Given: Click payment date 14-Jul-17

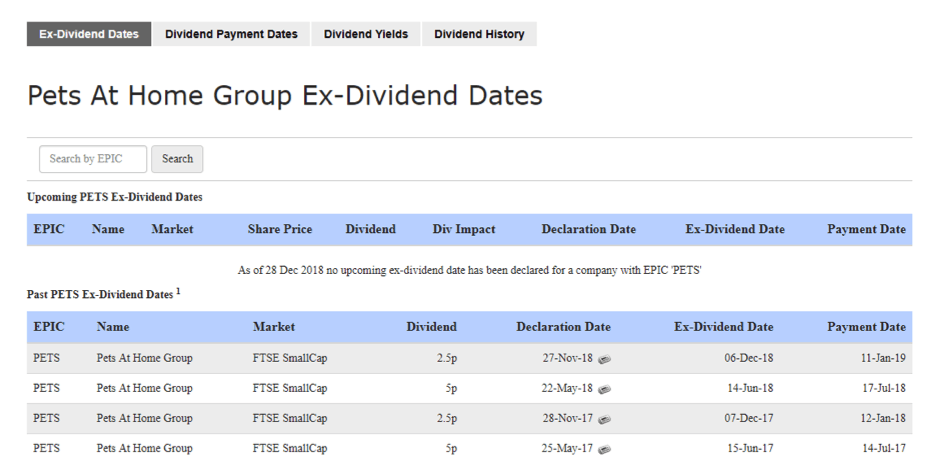Looking at the screenshot, I should 884,449.
